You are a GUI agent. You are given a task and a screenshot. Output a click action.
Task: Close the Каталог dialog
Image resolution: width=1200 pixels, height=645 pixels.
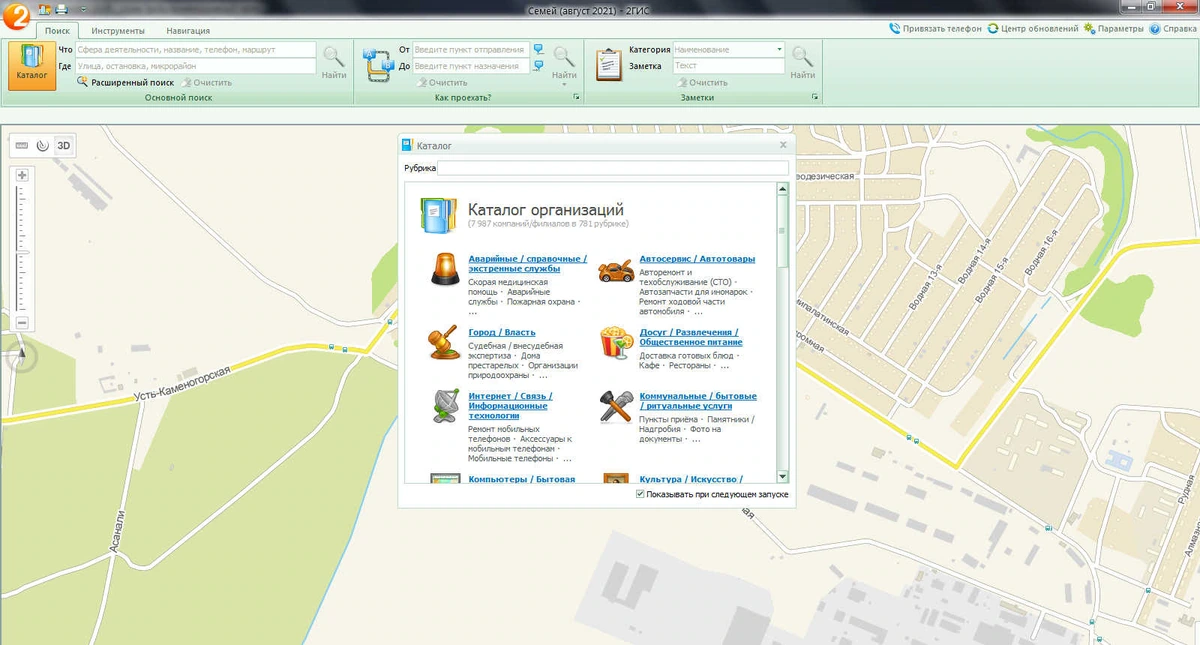(x=783, y=145)
